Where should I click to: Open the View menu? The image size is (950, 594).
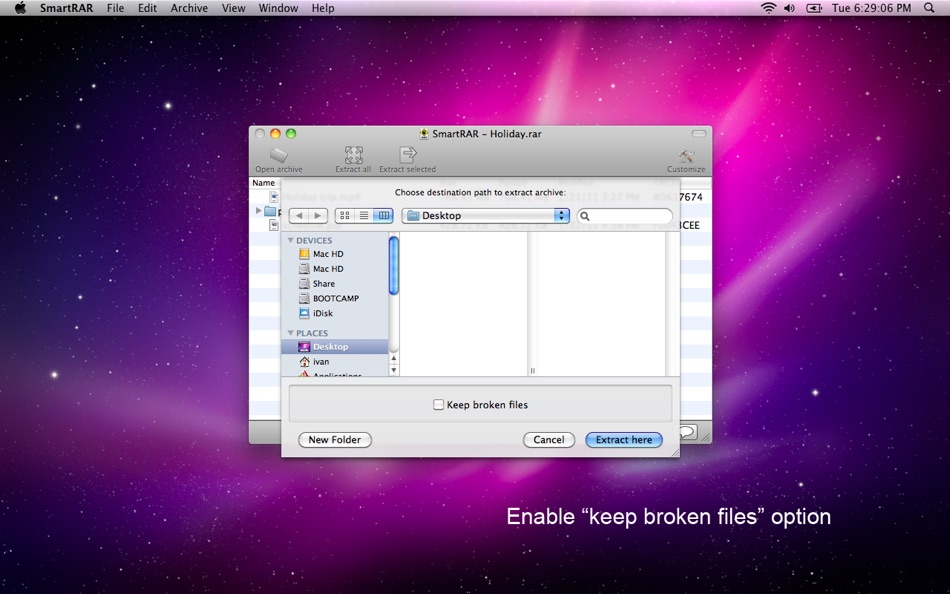tap(233, 8)
